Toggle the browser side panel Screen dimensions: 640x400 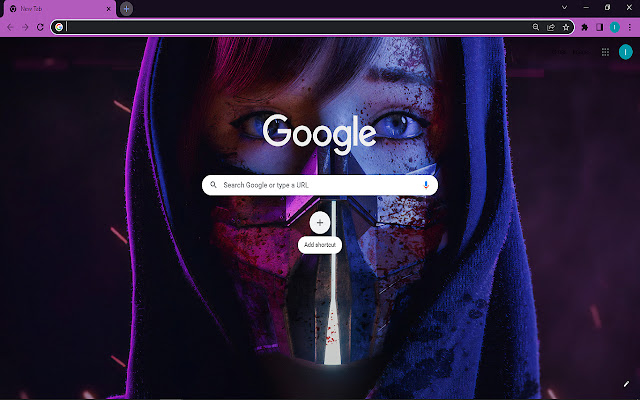(600, 27)
